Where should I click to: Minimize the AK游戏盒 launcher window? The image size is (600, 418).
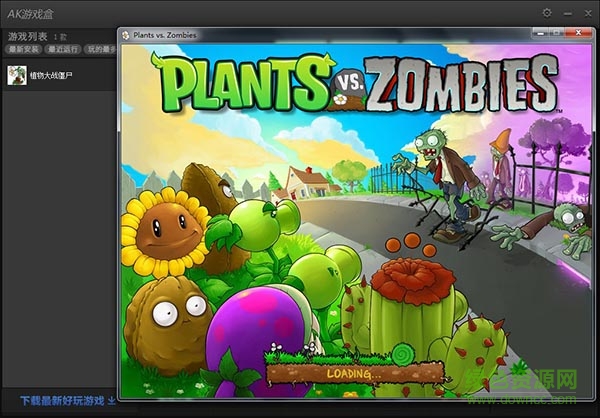tap(567, 12)
